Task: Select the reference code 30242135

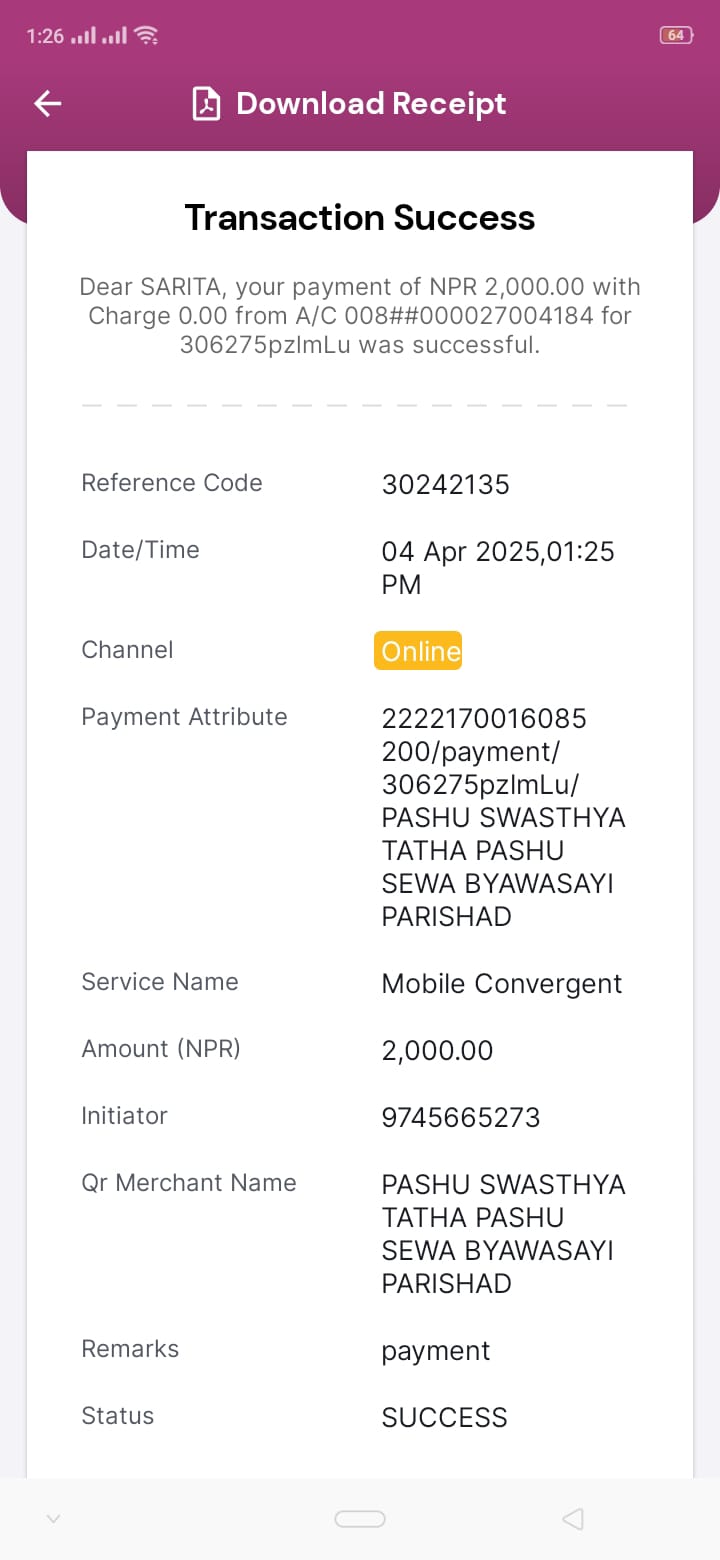Action: 446,485
